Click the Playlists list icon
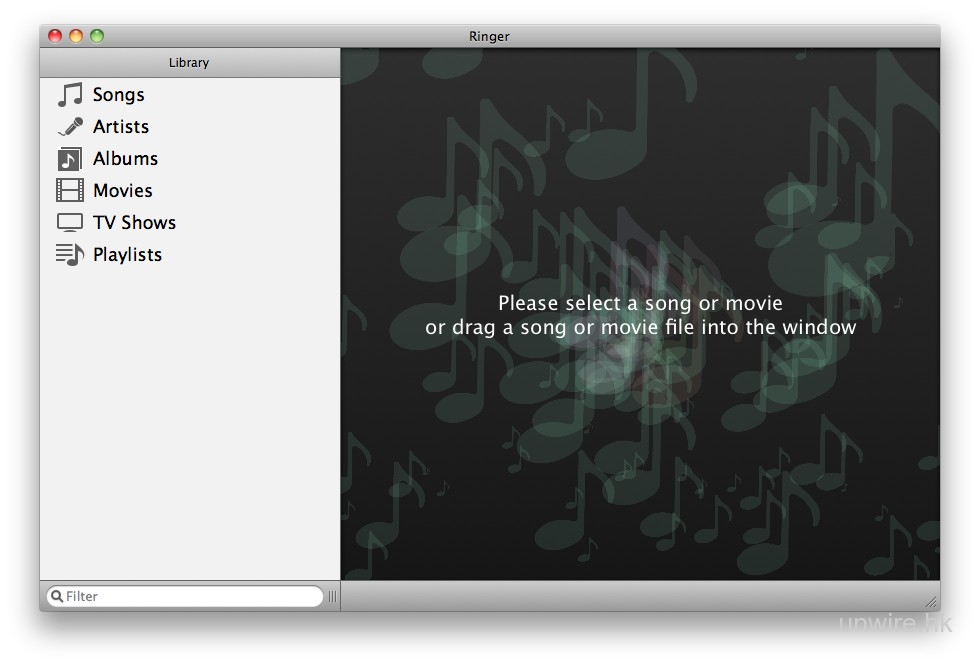 click(x=70, y=255)
